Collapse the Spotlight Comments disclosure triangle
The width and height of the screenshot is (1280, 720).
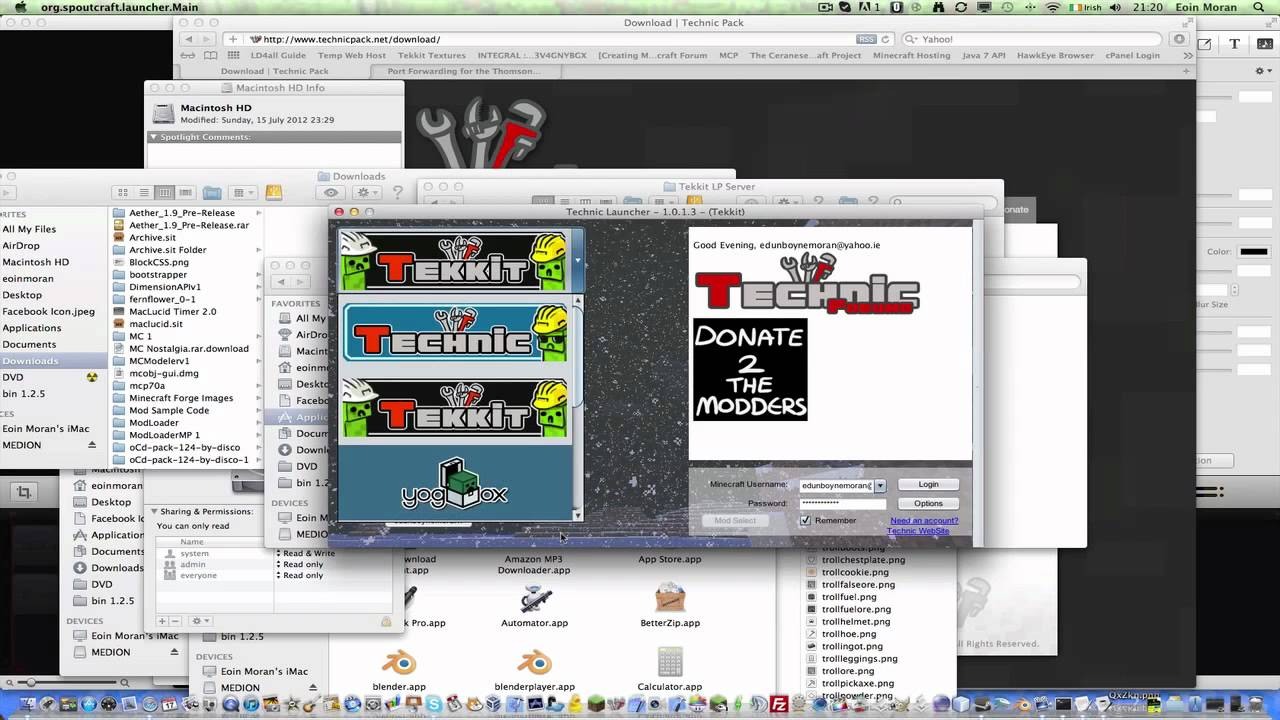pos(154,137)
